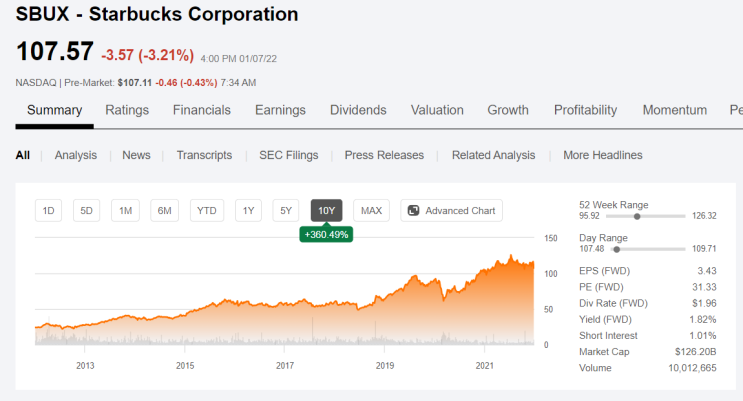Click the SBUX - Starbucks Corporation title

[157, 14]
